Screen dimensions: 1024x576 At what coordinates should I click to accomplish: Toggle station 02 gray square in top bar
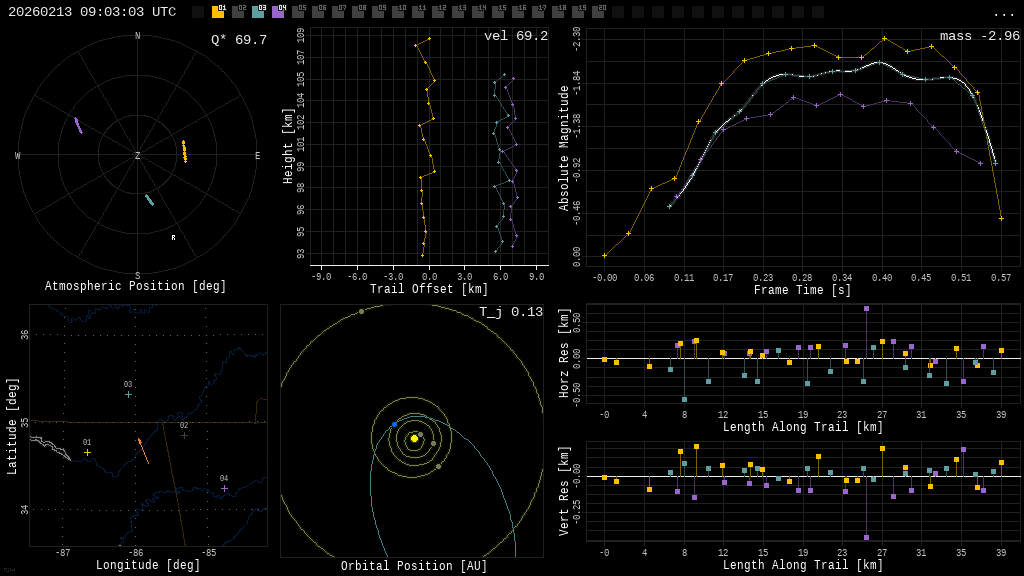coord(238,12)
